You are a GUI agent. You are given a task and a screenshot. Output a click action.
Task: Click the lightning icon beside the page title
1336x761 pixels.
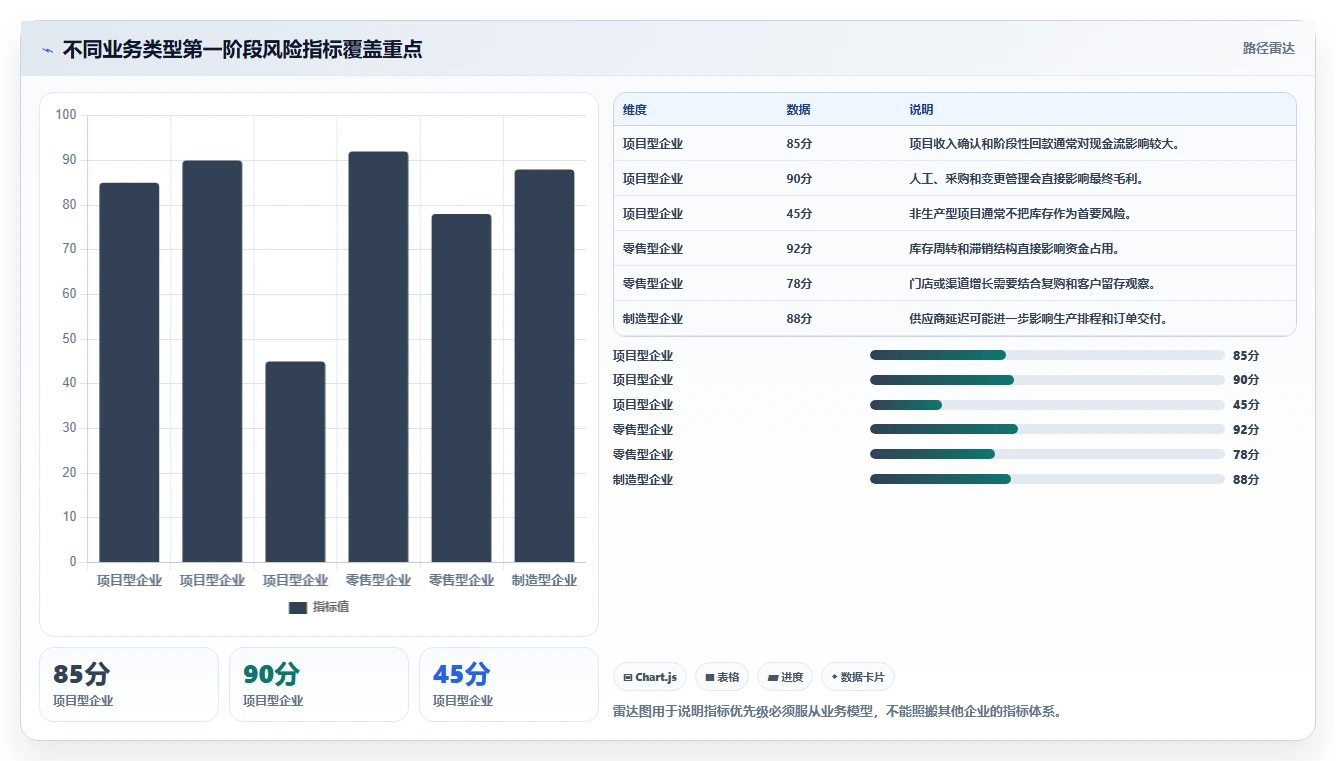pyautogui.click(x=48, y=50)
